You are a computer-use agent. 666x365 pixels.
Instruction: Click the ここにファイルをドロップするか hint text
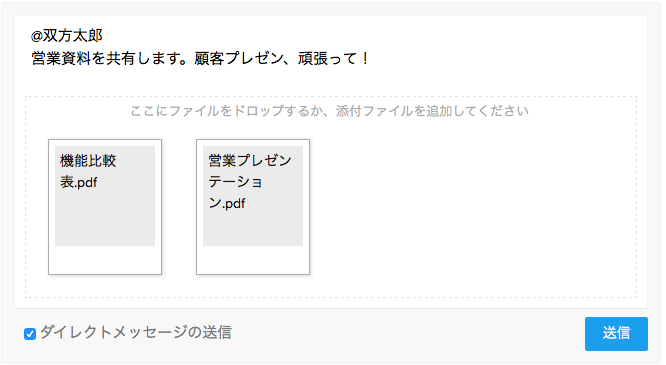[226, 111]
